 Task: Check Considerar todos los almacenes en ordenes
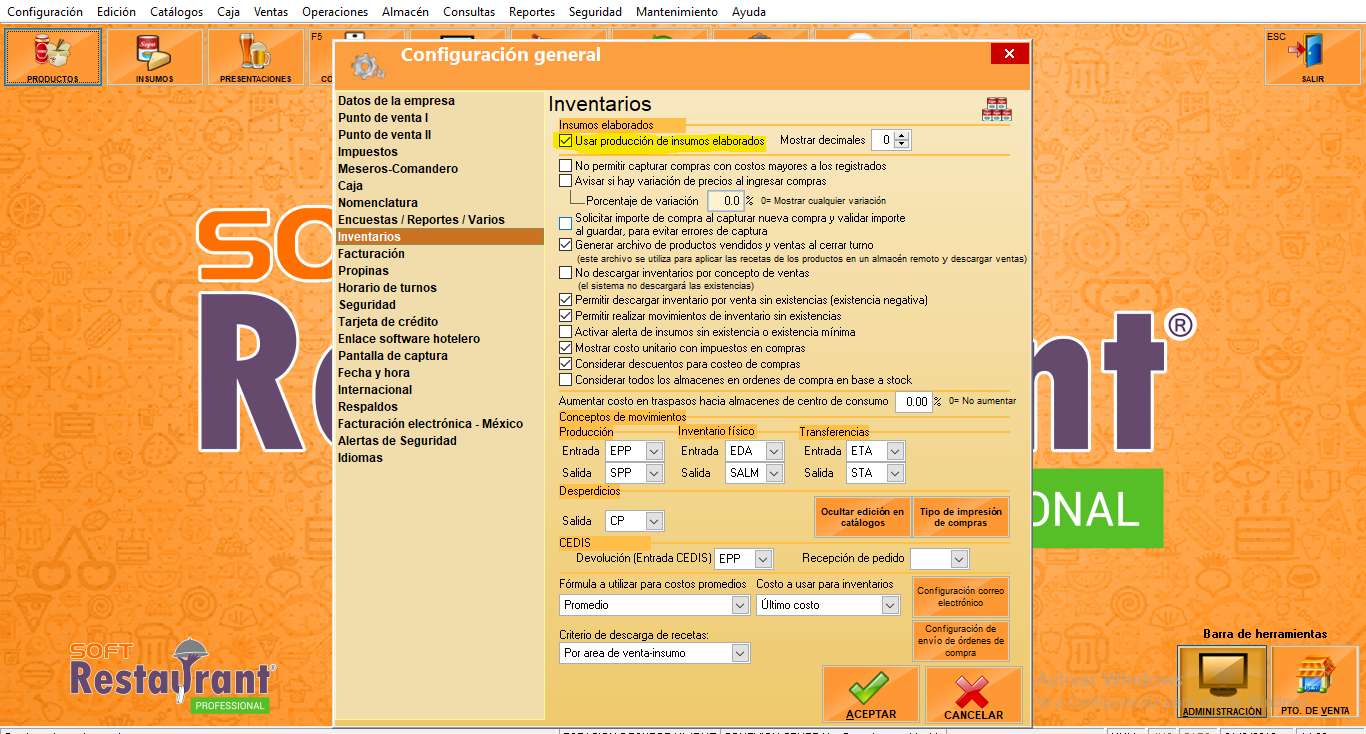point(566,380)
